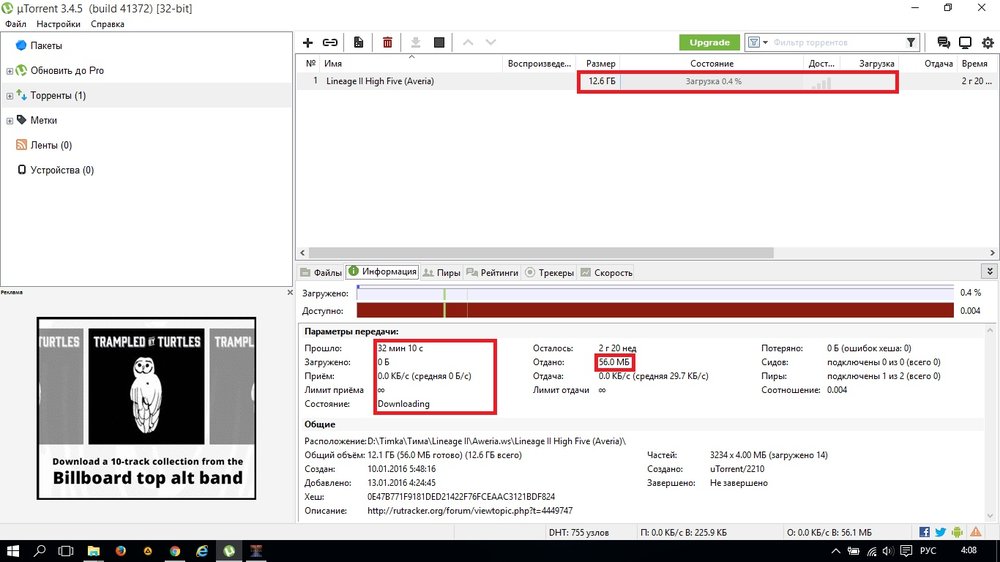The width and height of the screenshot is (1000, 562).
Task: Expand the Торренты (1) tree node
Action: [9, 96]
